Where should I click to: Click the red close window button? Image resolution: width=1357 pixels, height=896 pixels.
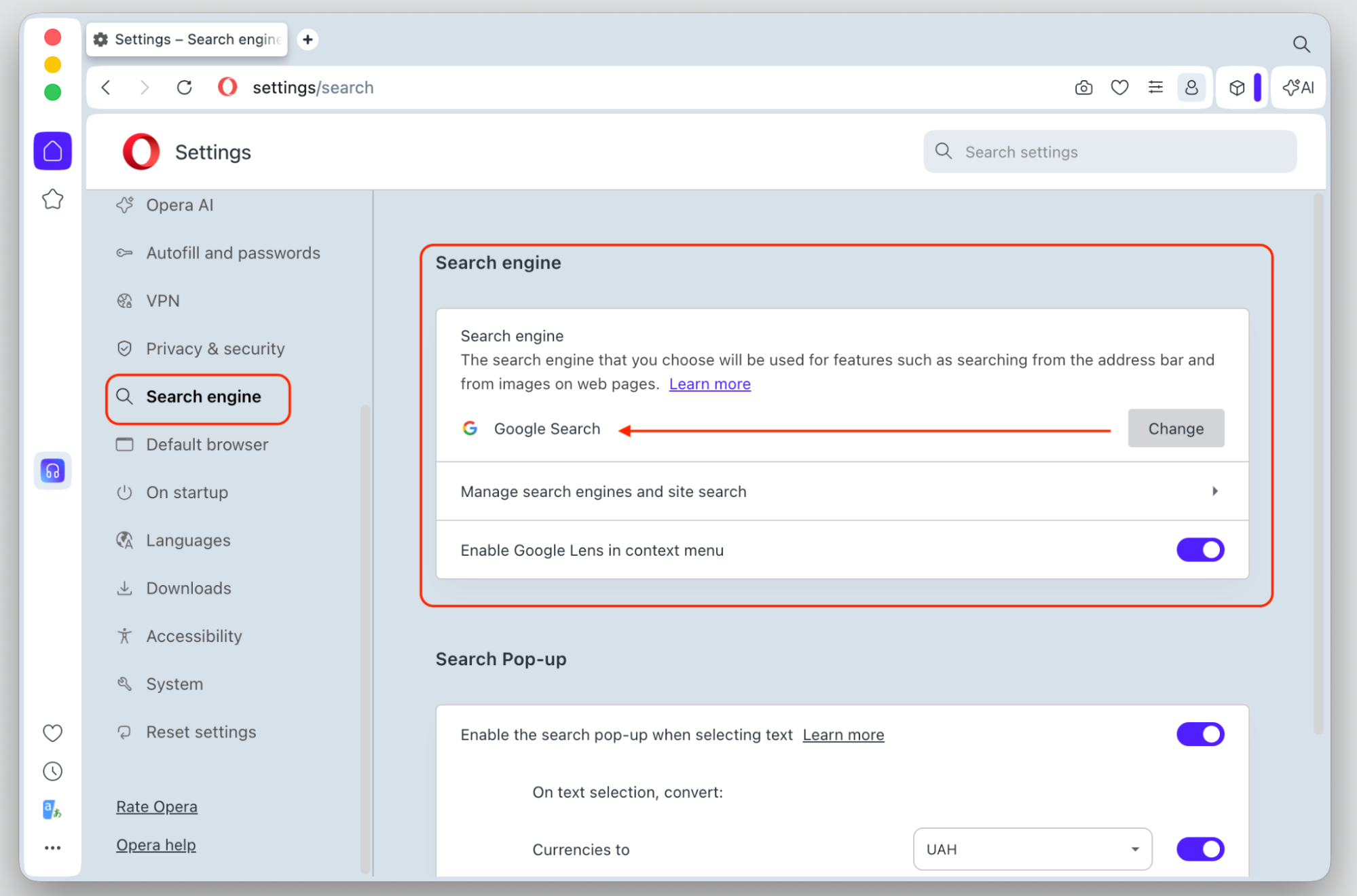(x=53, y=37)
